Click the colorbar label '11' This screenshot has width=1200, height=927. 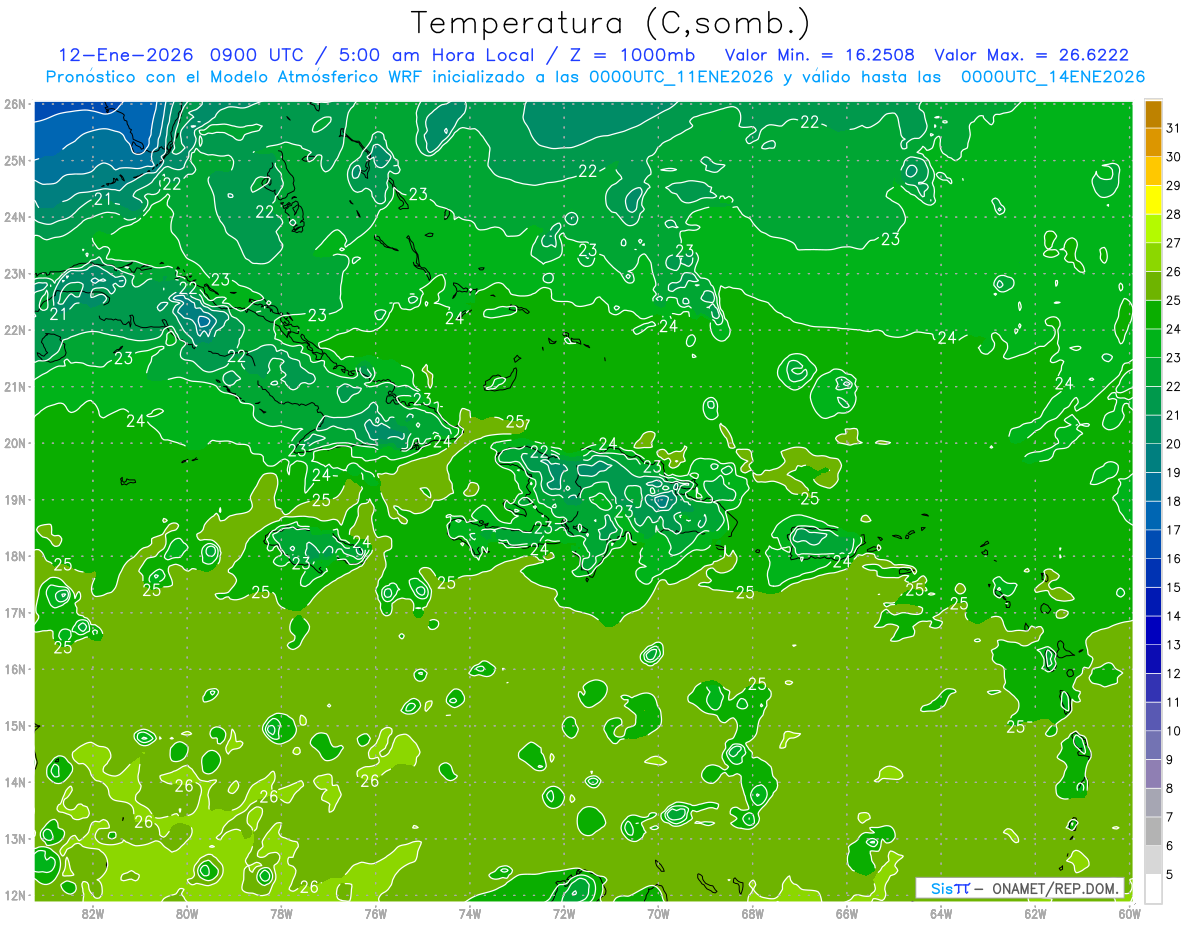coord(1174,703)
